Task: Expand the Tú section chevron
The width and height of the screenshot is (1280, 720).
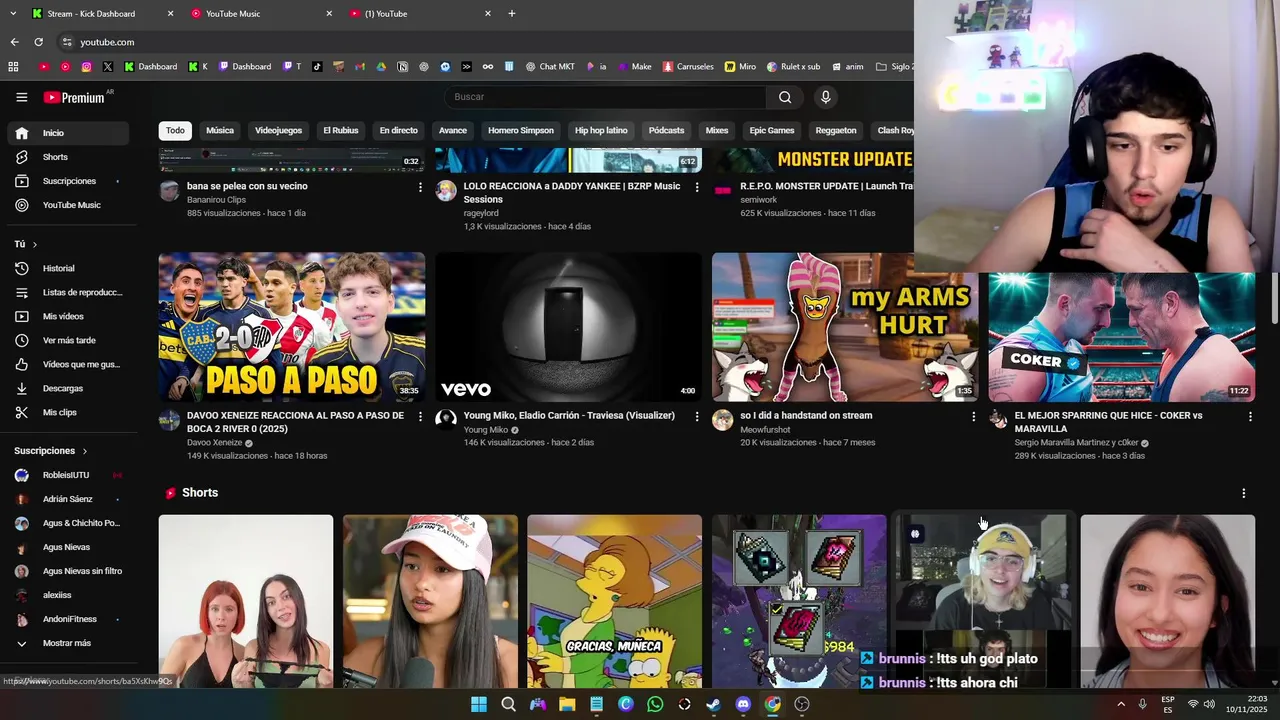Action: point(34,244)
